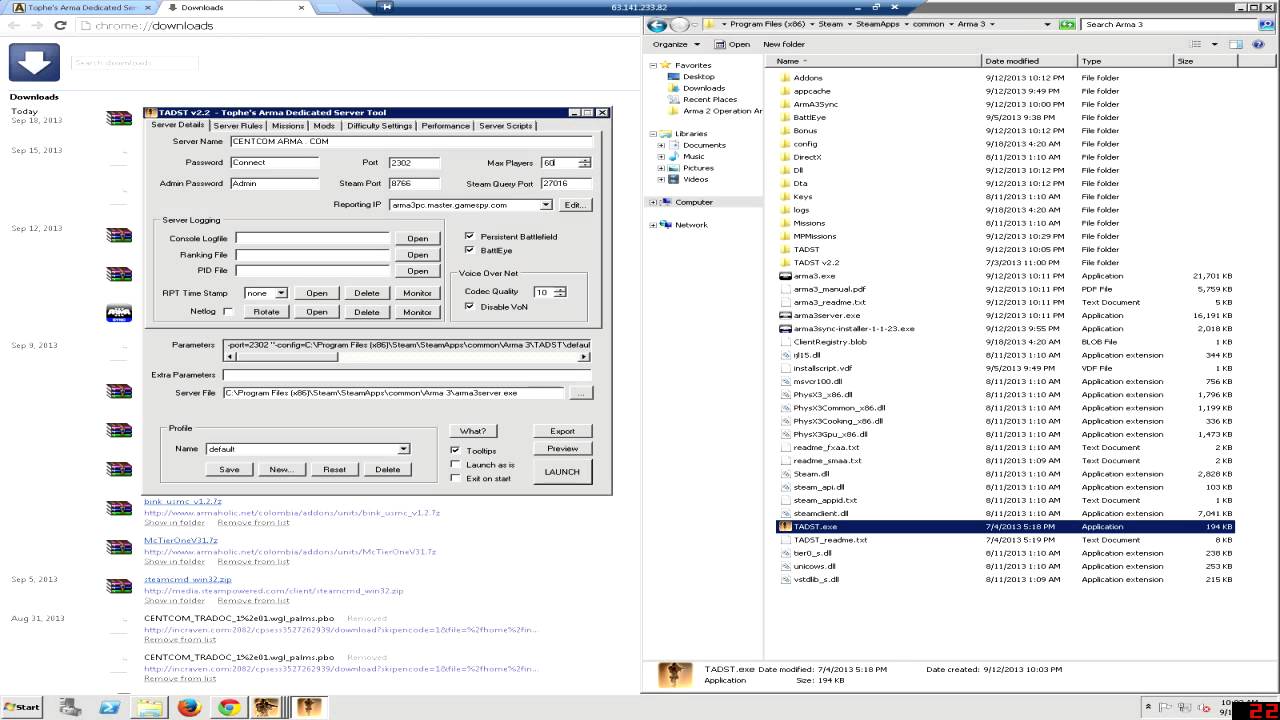1280x720 pixels.
Task: Toggle the Tooltips checkbox
Action: tap(456, 451)
